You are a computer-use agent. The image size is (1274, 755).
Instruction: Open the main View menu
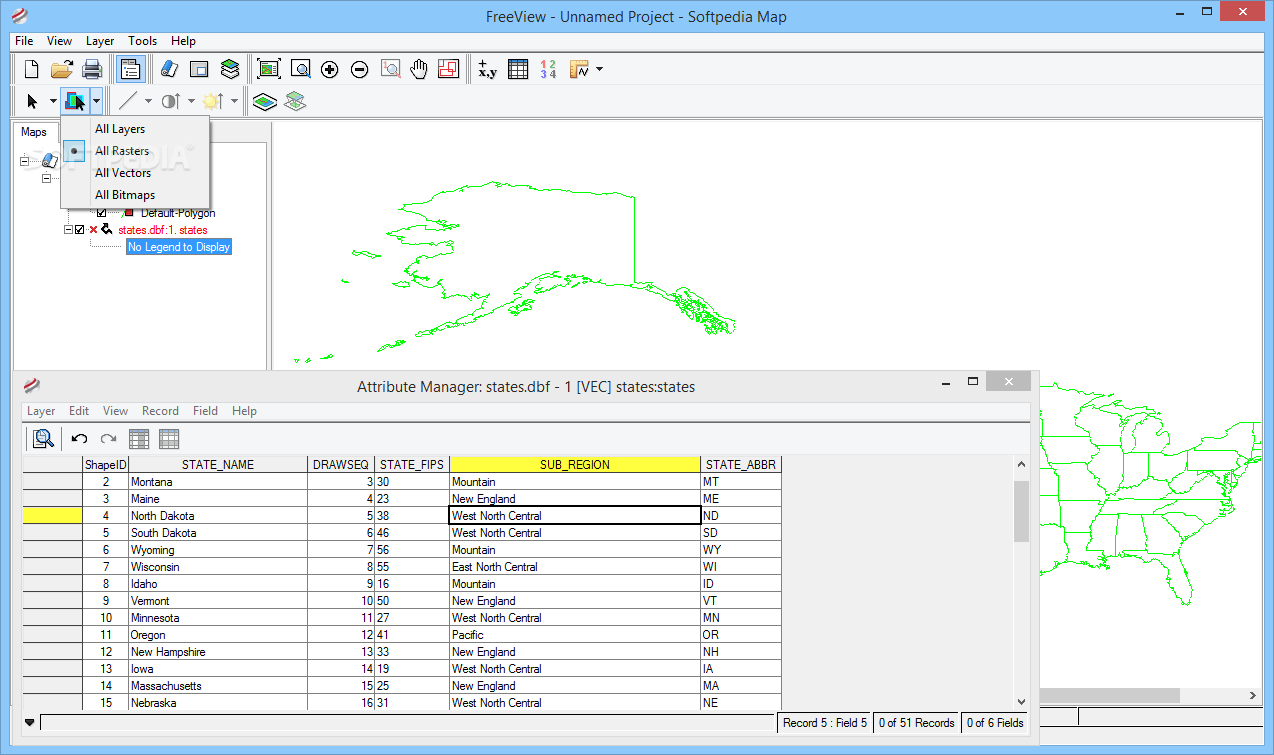[x=59, y=41]
